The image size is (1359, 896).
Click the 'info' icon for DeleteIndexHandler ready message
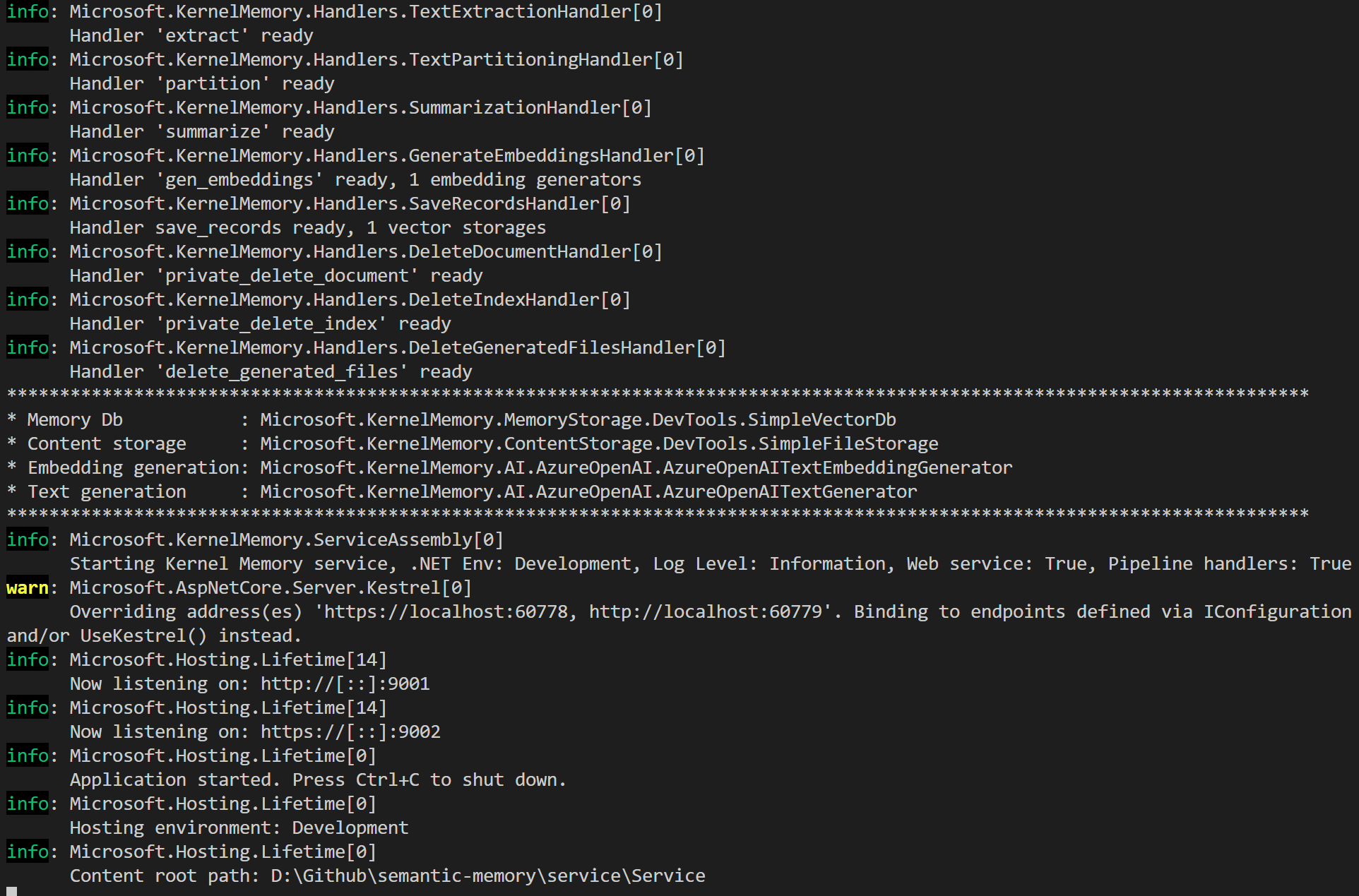(x=27, y=299)
